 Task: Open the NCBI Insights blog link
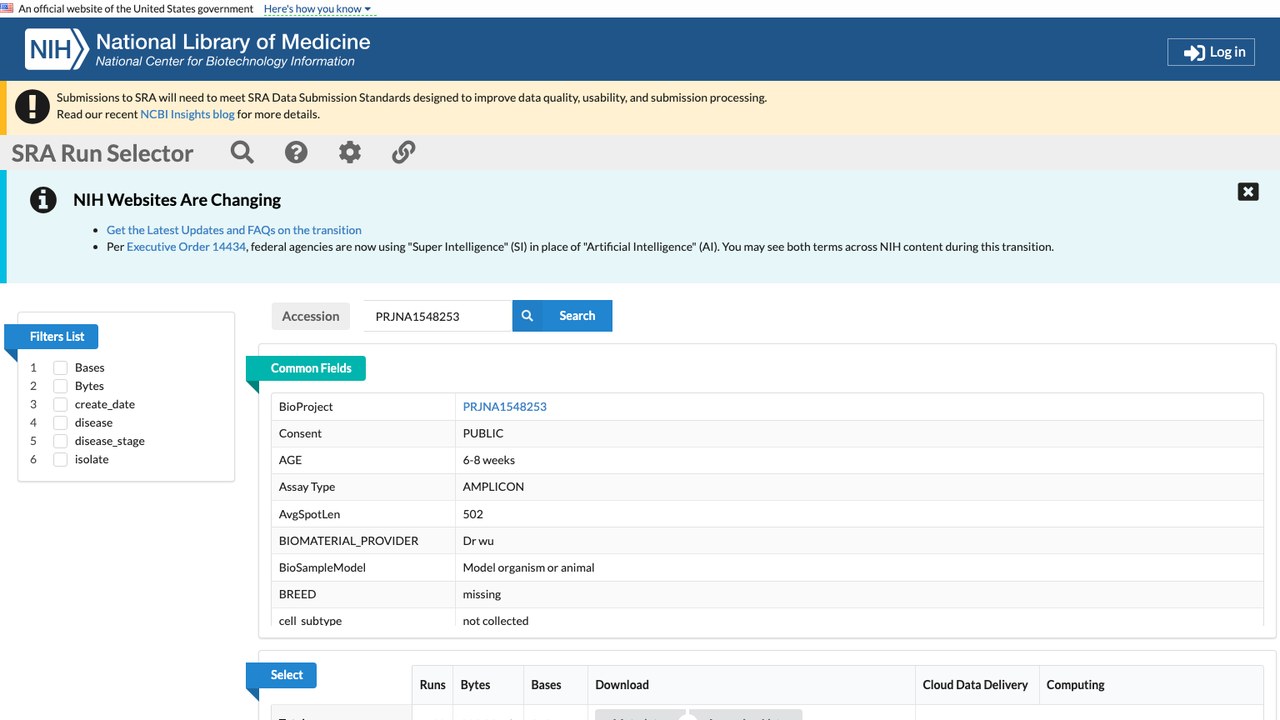(x=187, y=114)
